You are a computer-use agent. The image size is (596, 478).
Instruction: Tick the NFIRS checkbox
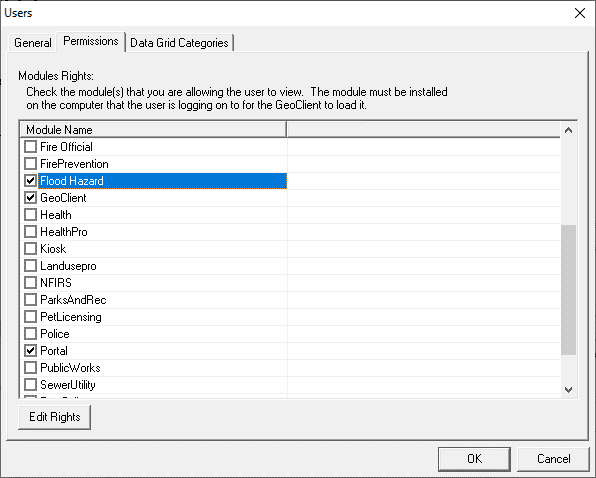30,283
